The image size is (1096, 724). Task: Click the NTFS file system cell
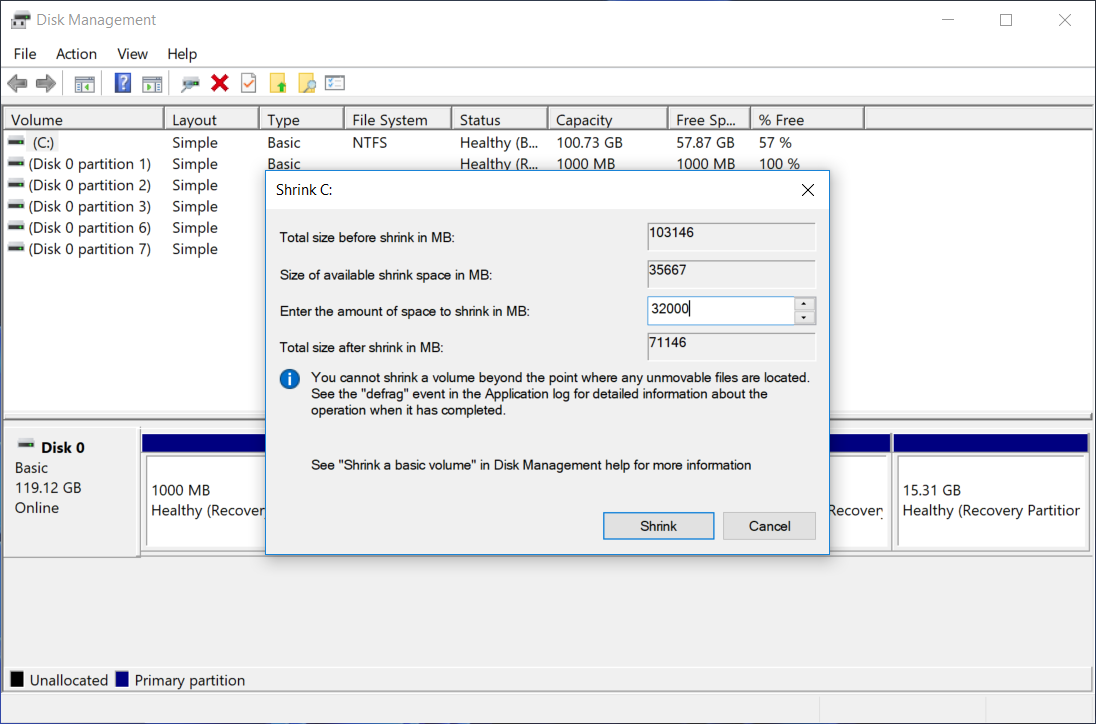pyautogui.click(x=370, y=143)
